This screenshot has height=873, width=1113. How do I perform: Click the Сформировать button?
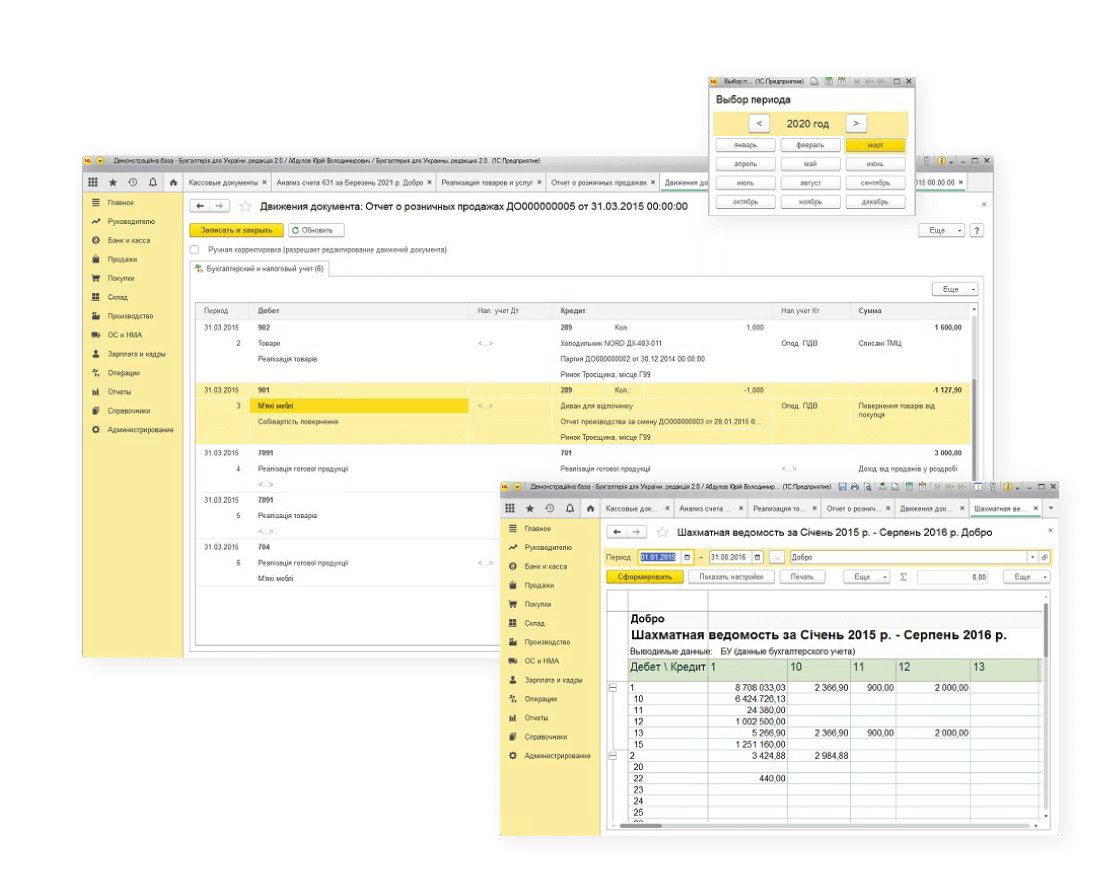[x=645, y=577]
